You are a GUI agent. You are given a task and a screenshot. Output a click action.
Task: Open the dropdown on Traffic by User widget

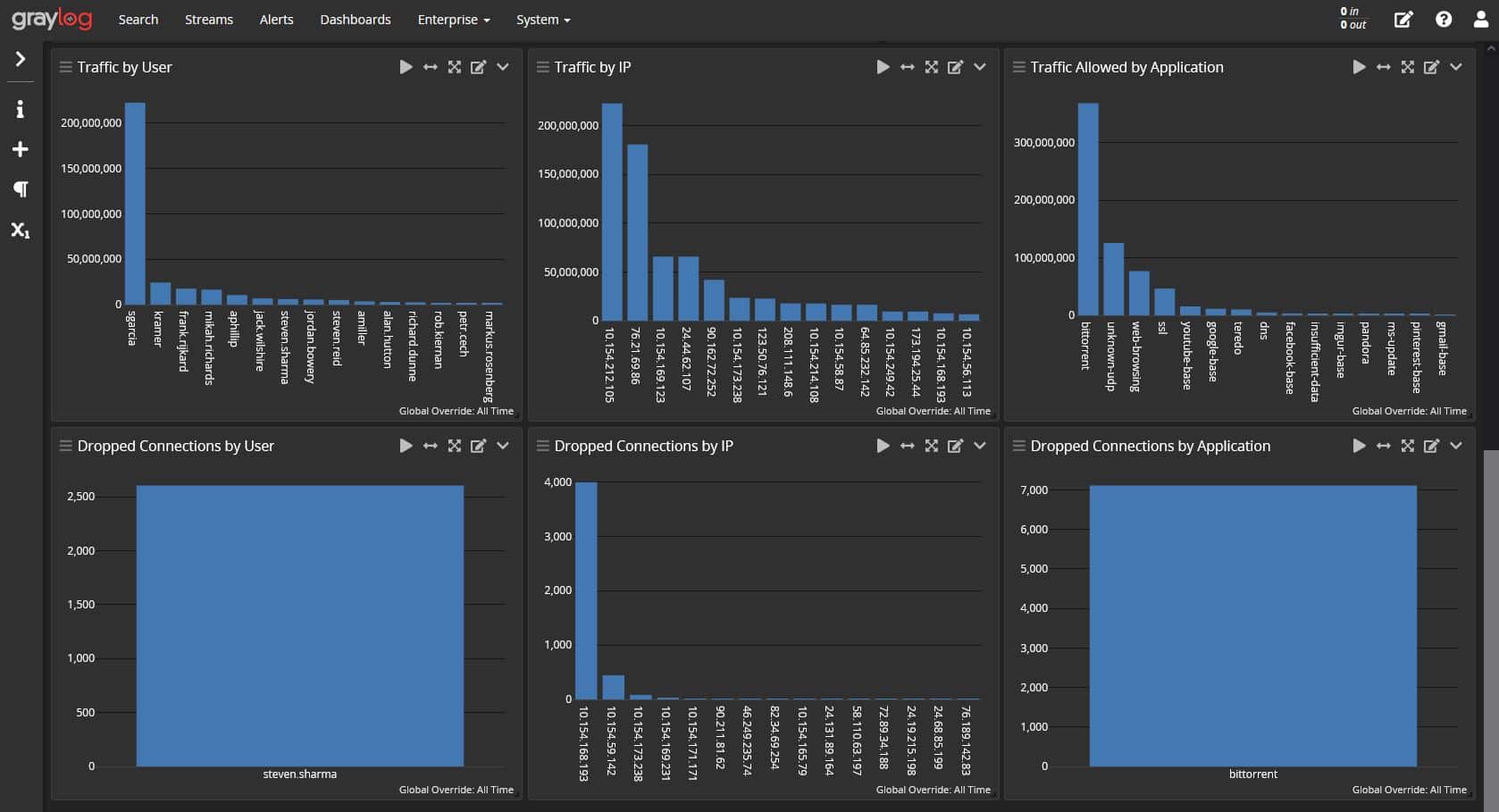click(503, 67)
